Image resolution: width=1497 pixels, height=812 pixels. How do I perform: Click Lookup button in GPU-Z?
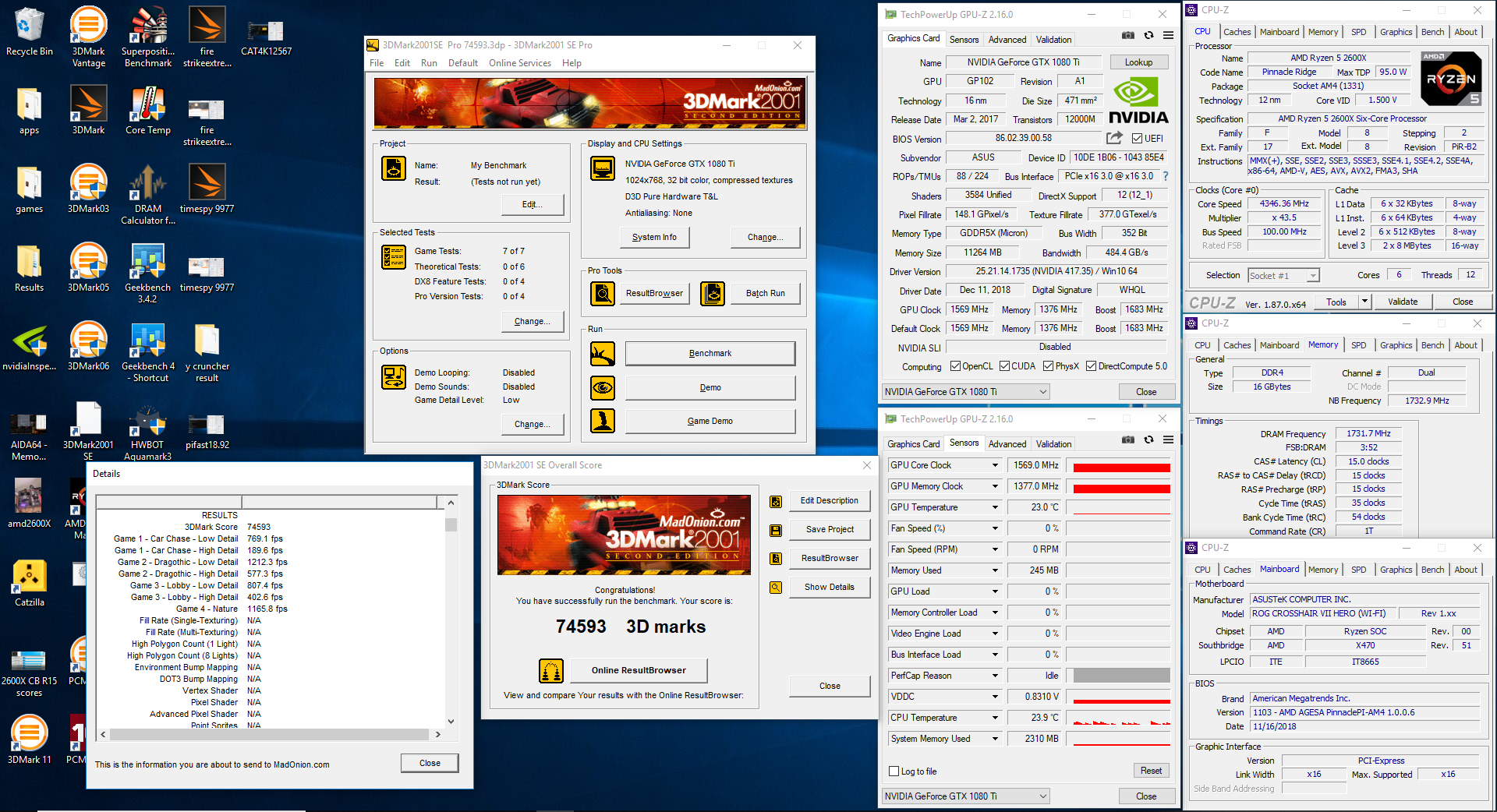tap(1138, 62)
